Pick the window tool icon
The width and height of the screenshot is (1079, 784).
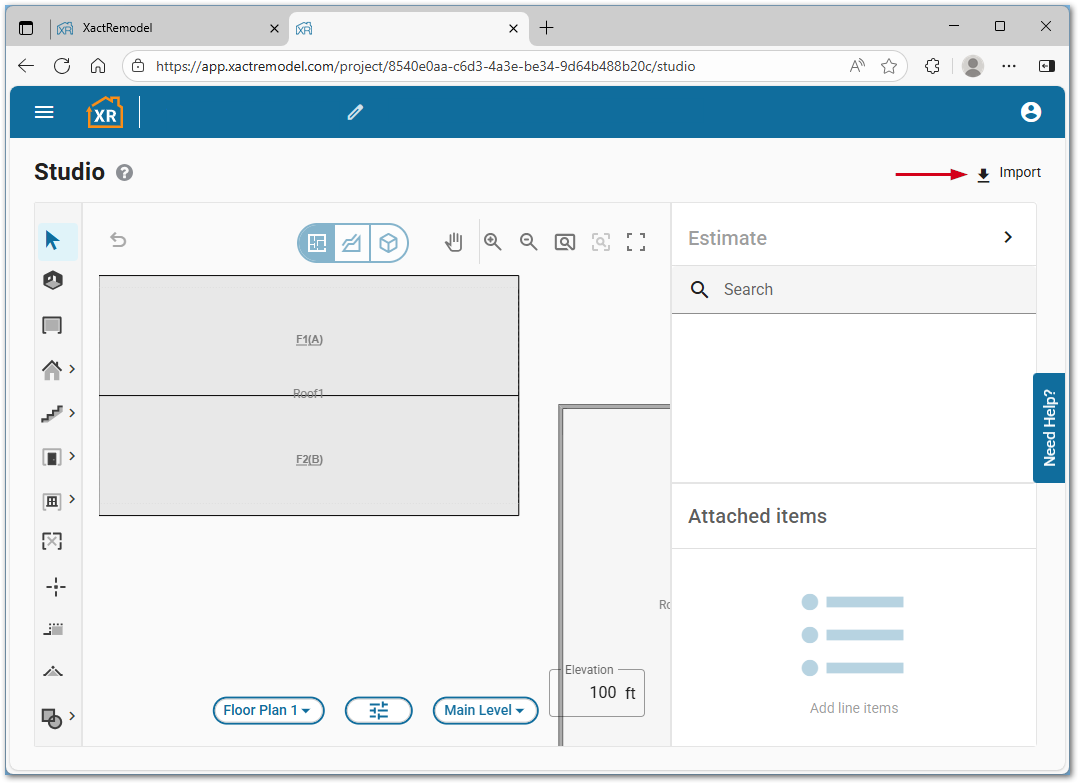(x=52, y=500)
